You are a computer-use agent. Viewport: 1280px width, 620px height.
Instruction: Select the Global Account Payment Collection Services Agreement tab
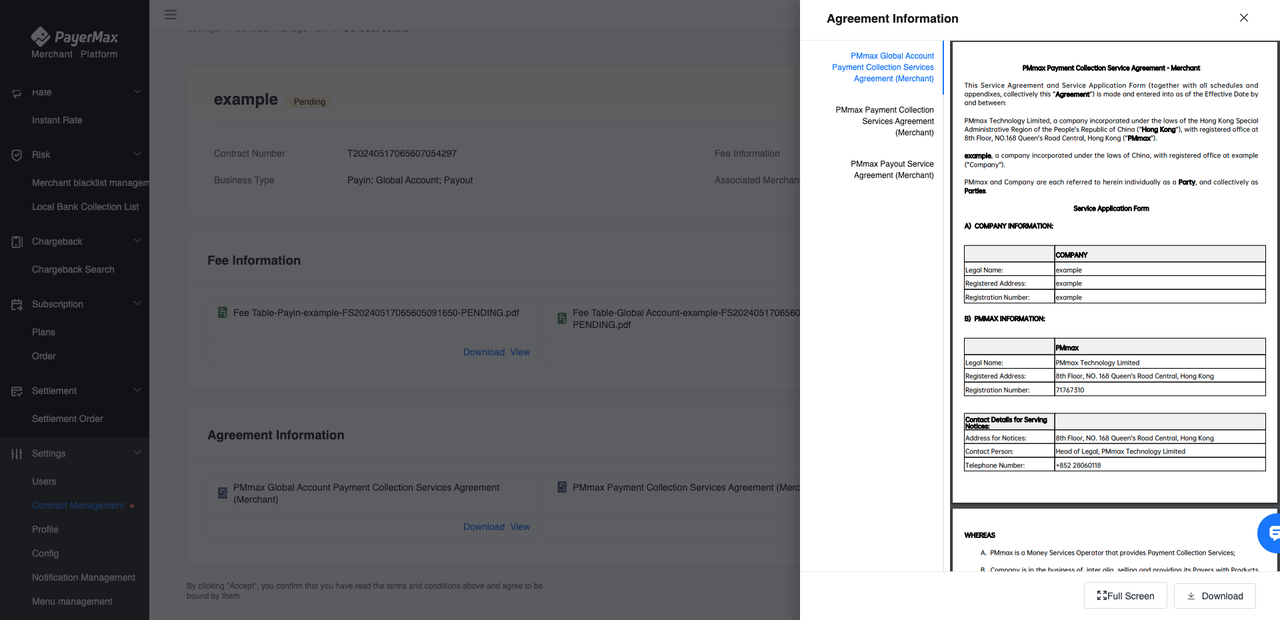click(x=883, y=67)
